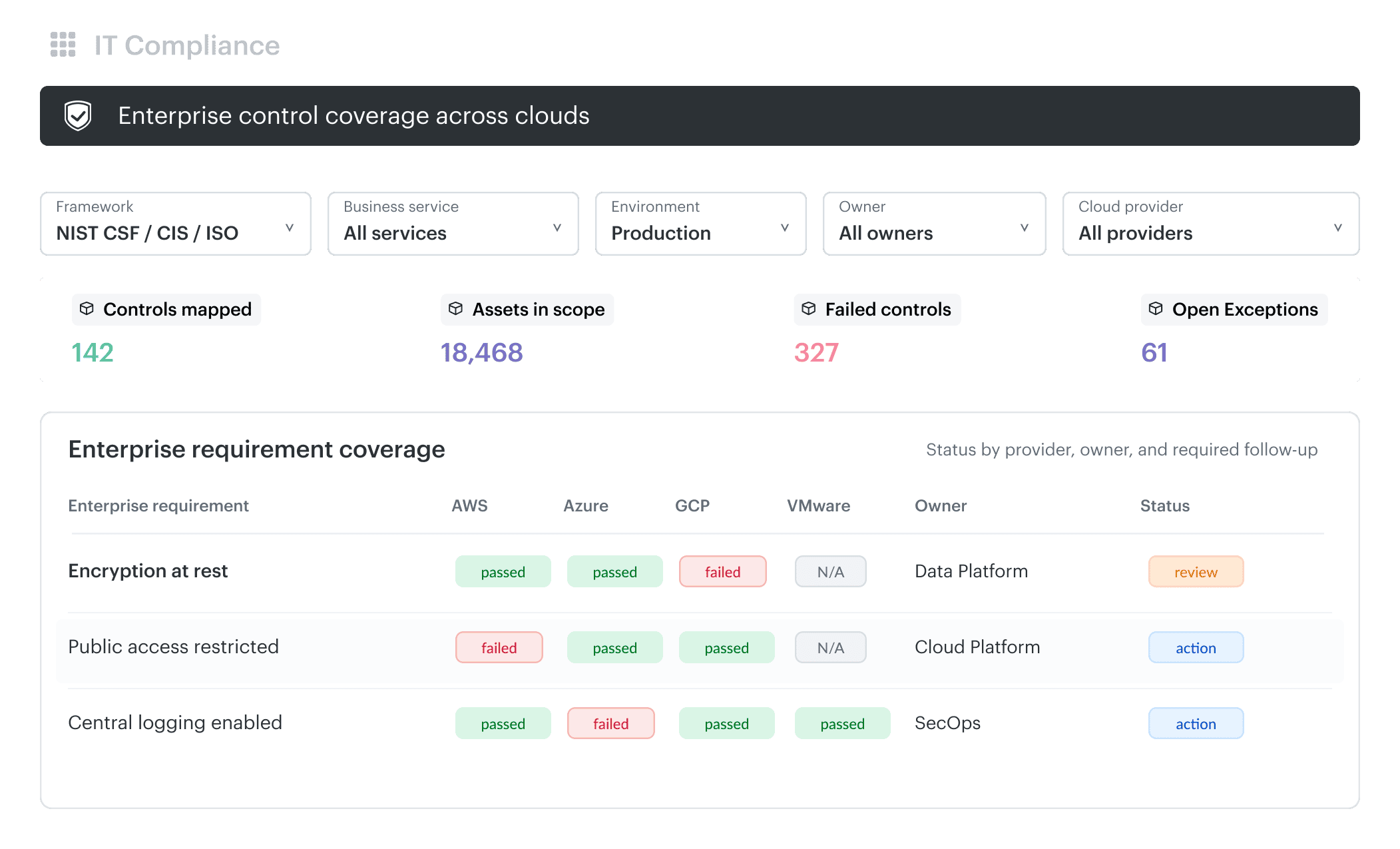Click the shield checkmark icon in banner

78,116
